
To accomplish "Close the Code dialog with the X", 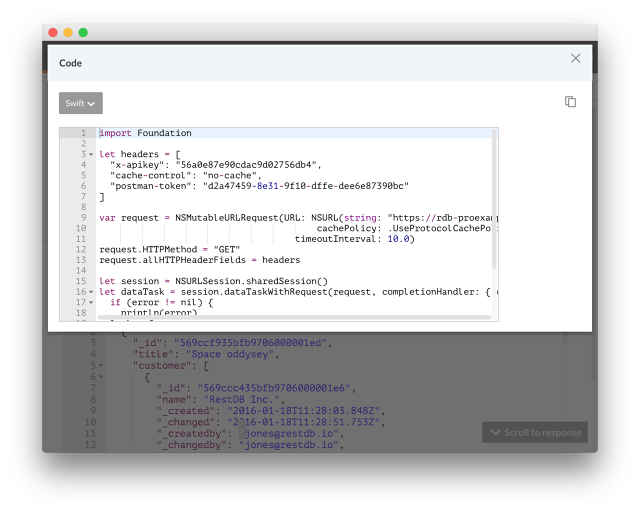I will (576, 58).
